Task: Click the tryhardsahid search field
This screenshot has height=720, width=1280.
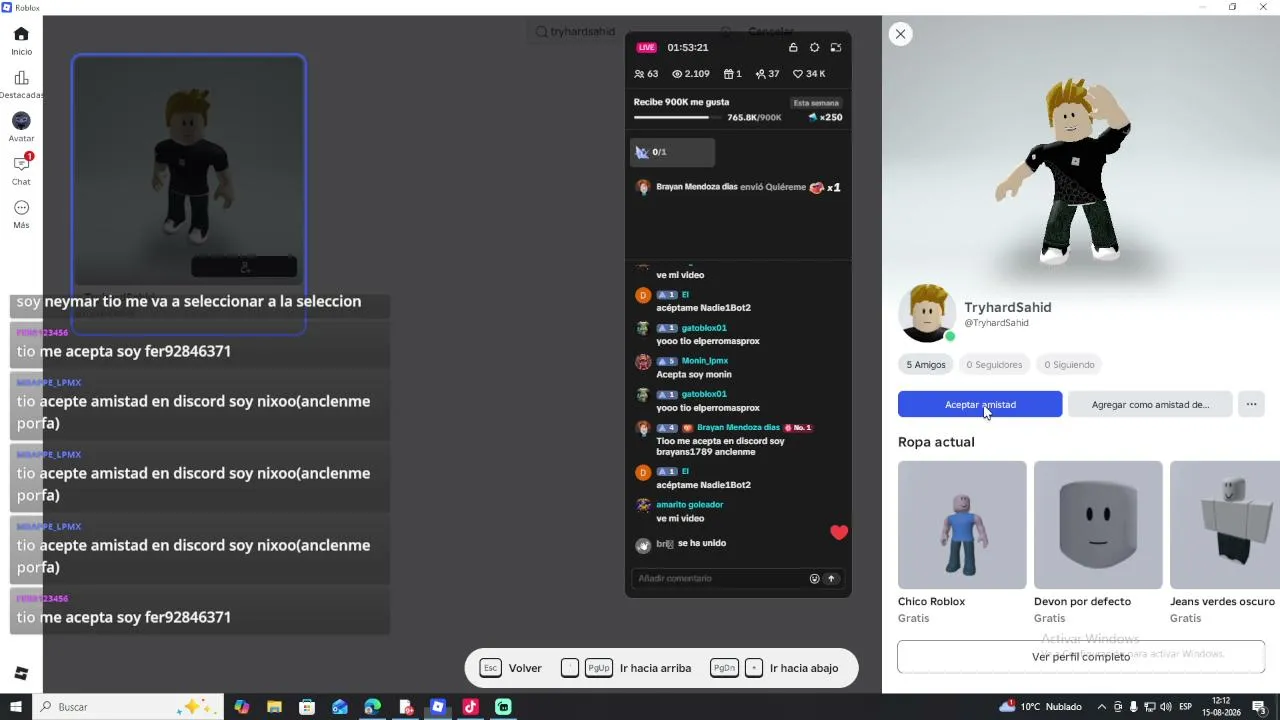Action: coord(625,32)
